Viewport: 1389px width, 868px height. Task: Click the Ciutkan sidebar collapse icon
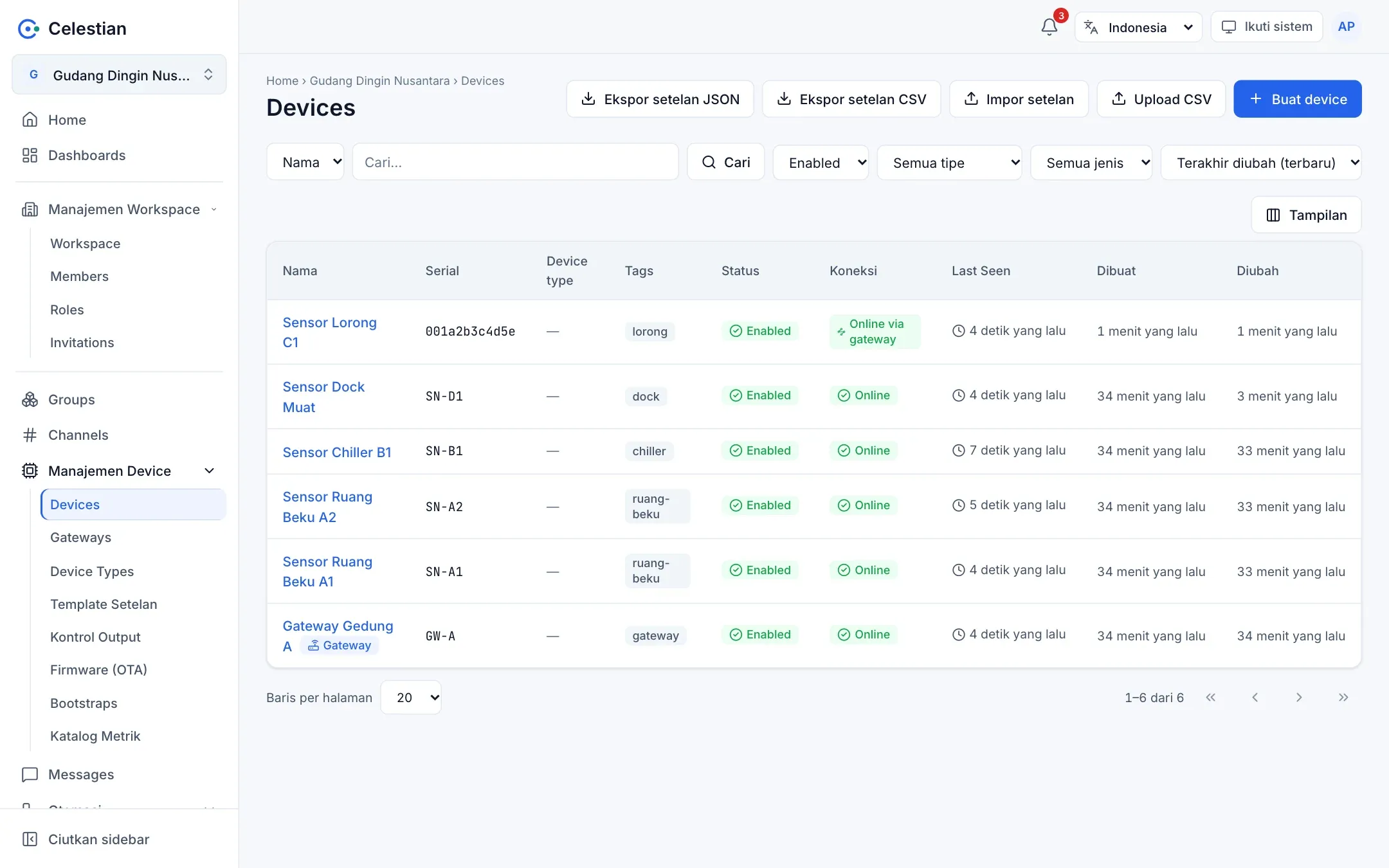pyautogui.click(x=30, y=839)
